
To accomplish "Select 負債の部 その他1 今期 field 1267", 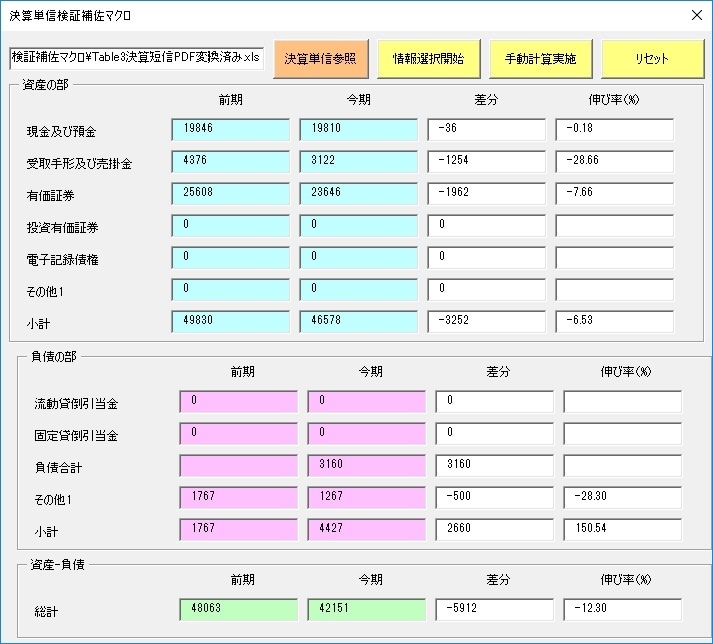I will (x=367, y=498).
